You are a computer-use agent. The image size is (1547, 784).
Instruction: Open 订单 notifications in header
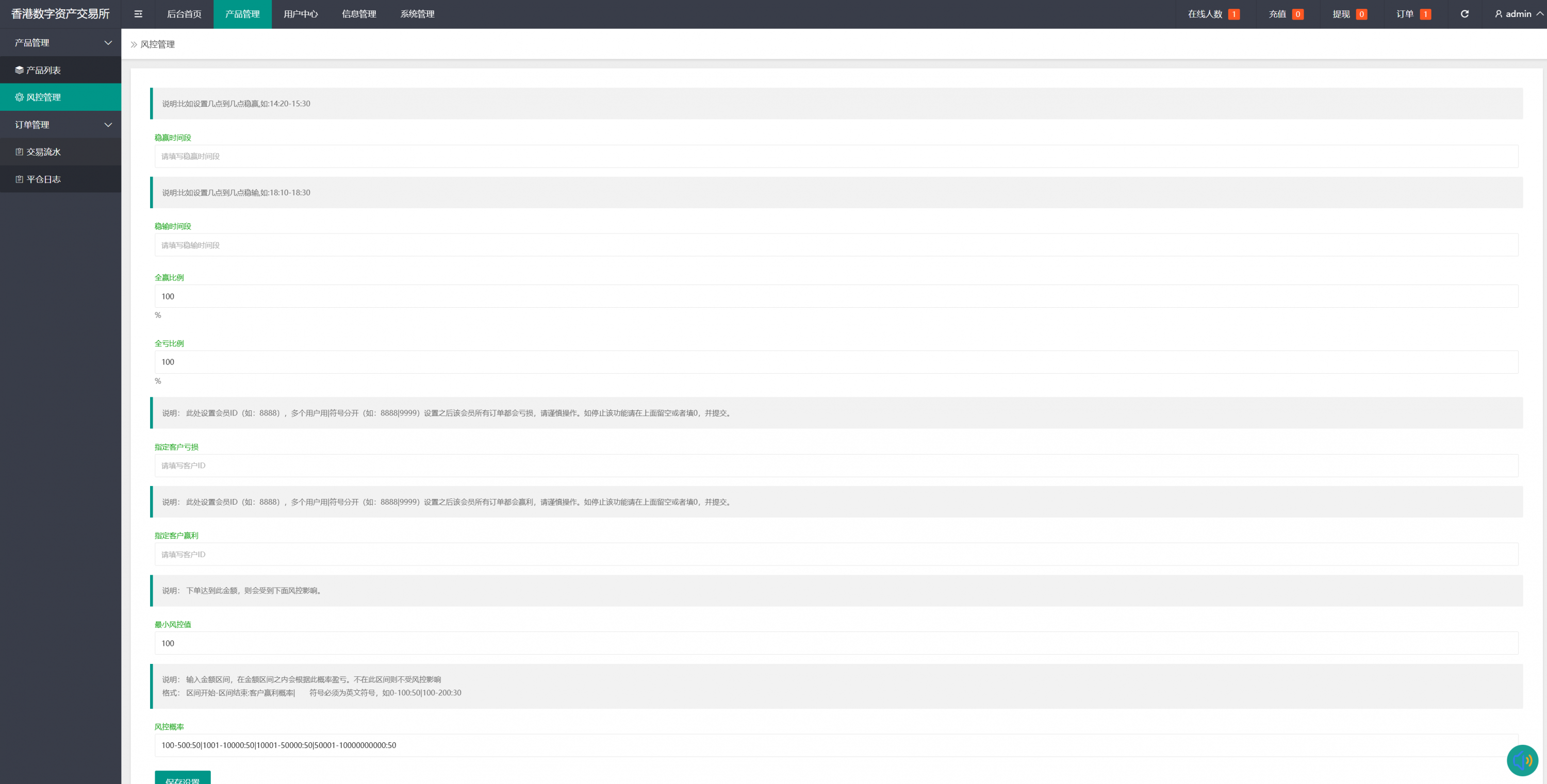pyautogui.click(x=1412, y=14)
